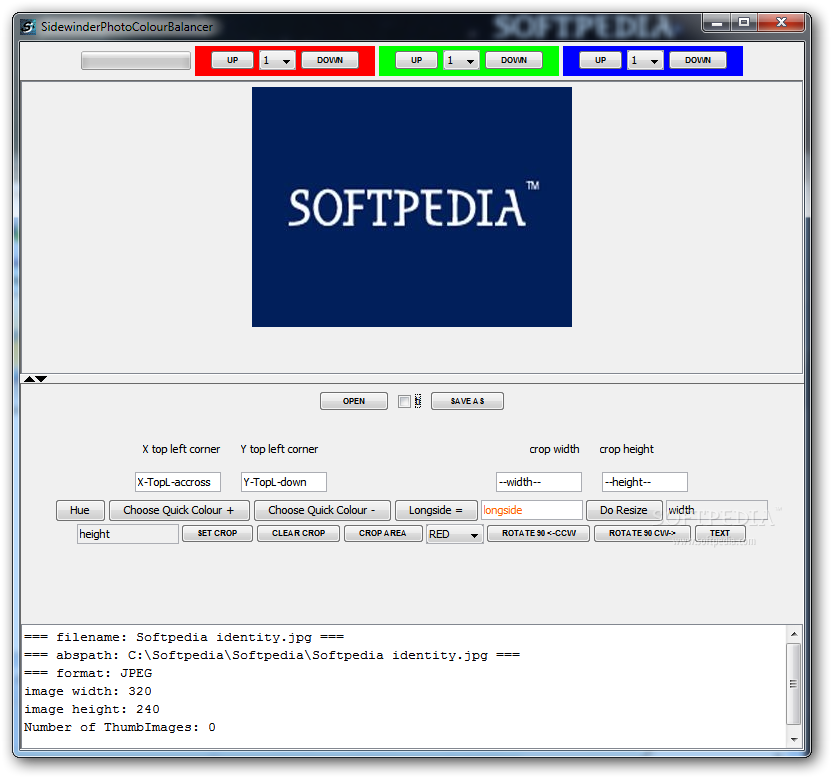
Task: Click the --width-- crop input field
Action: pos(539,482)
